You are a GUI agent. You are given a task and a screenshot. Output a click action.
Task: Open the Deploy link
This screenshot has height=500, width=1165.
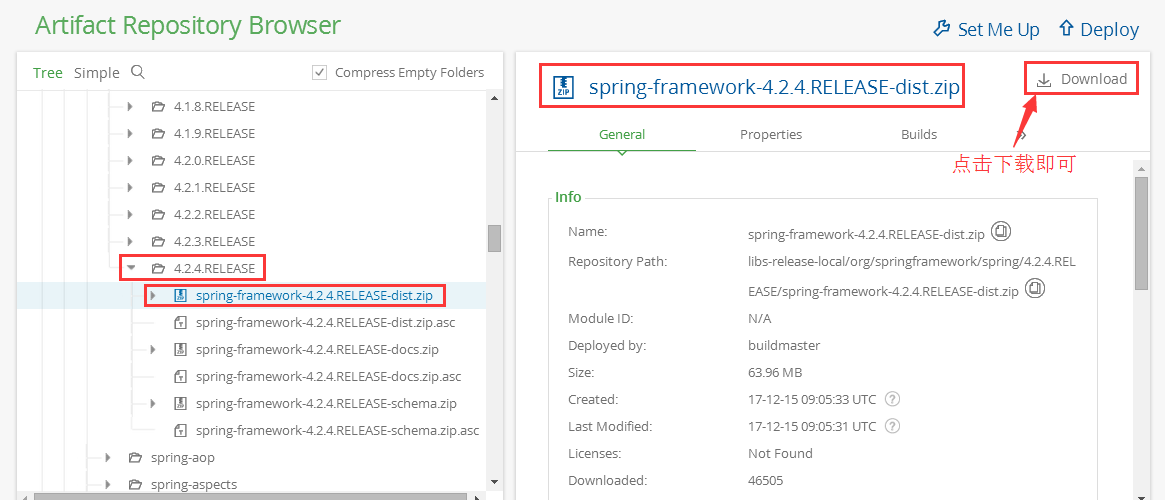click(x=1109, y=30)
